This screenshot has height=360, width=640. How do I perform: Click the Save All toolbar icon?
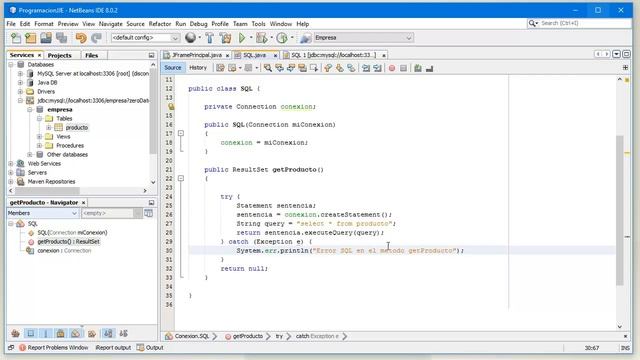pos(61,38)
